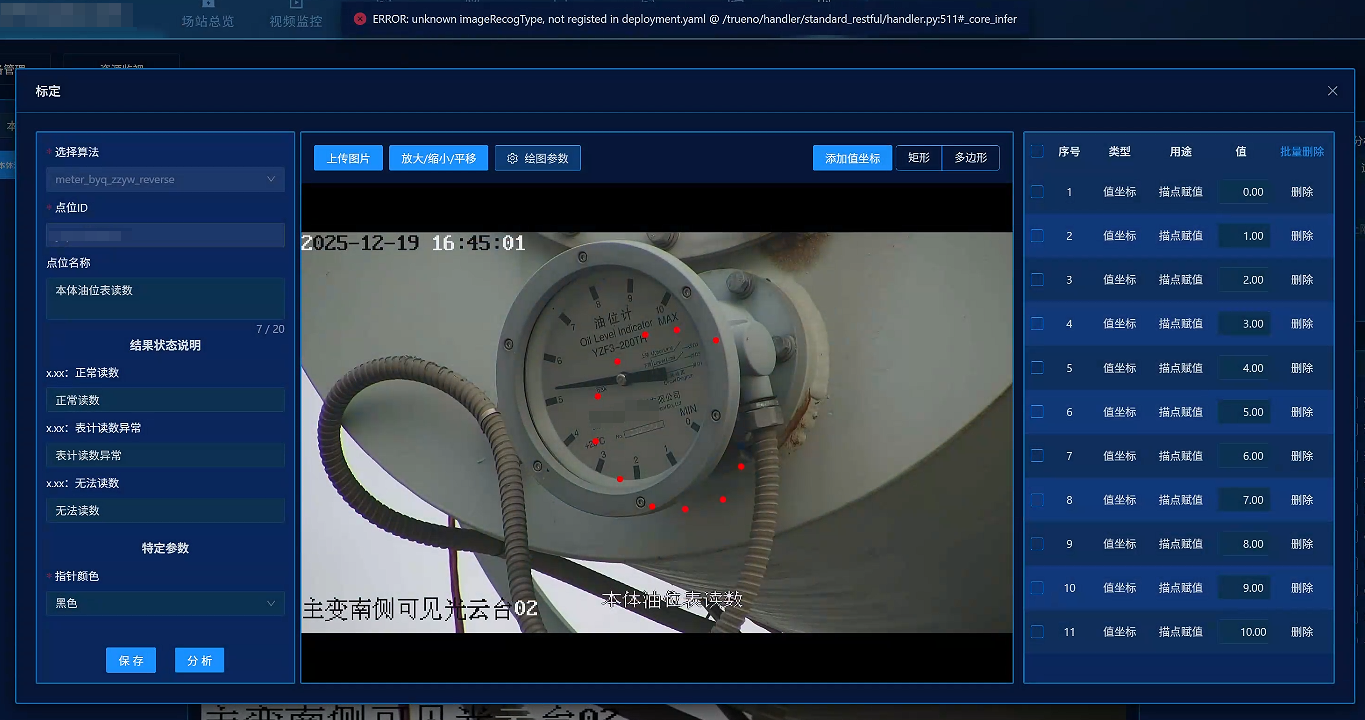Click the 保存 save button
The width and height of the screenshot is (1365, 720).
point(131,661)
